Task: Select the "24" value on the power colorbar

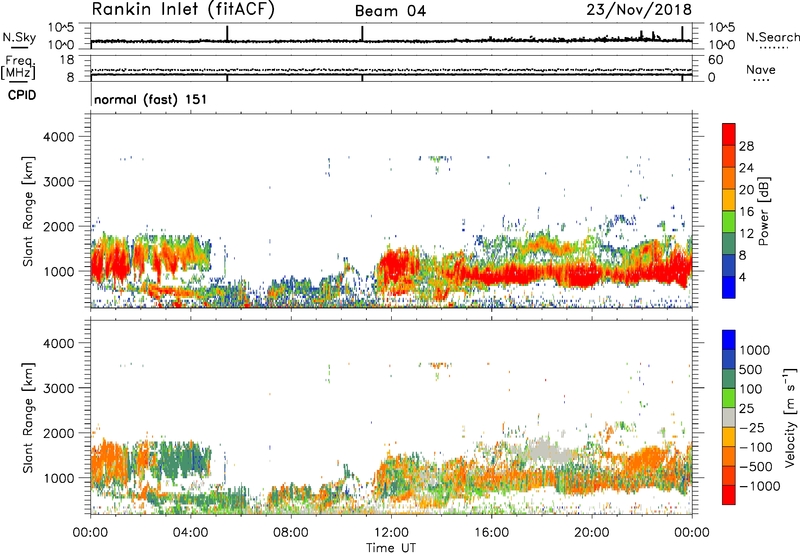Action: [746, 168]
